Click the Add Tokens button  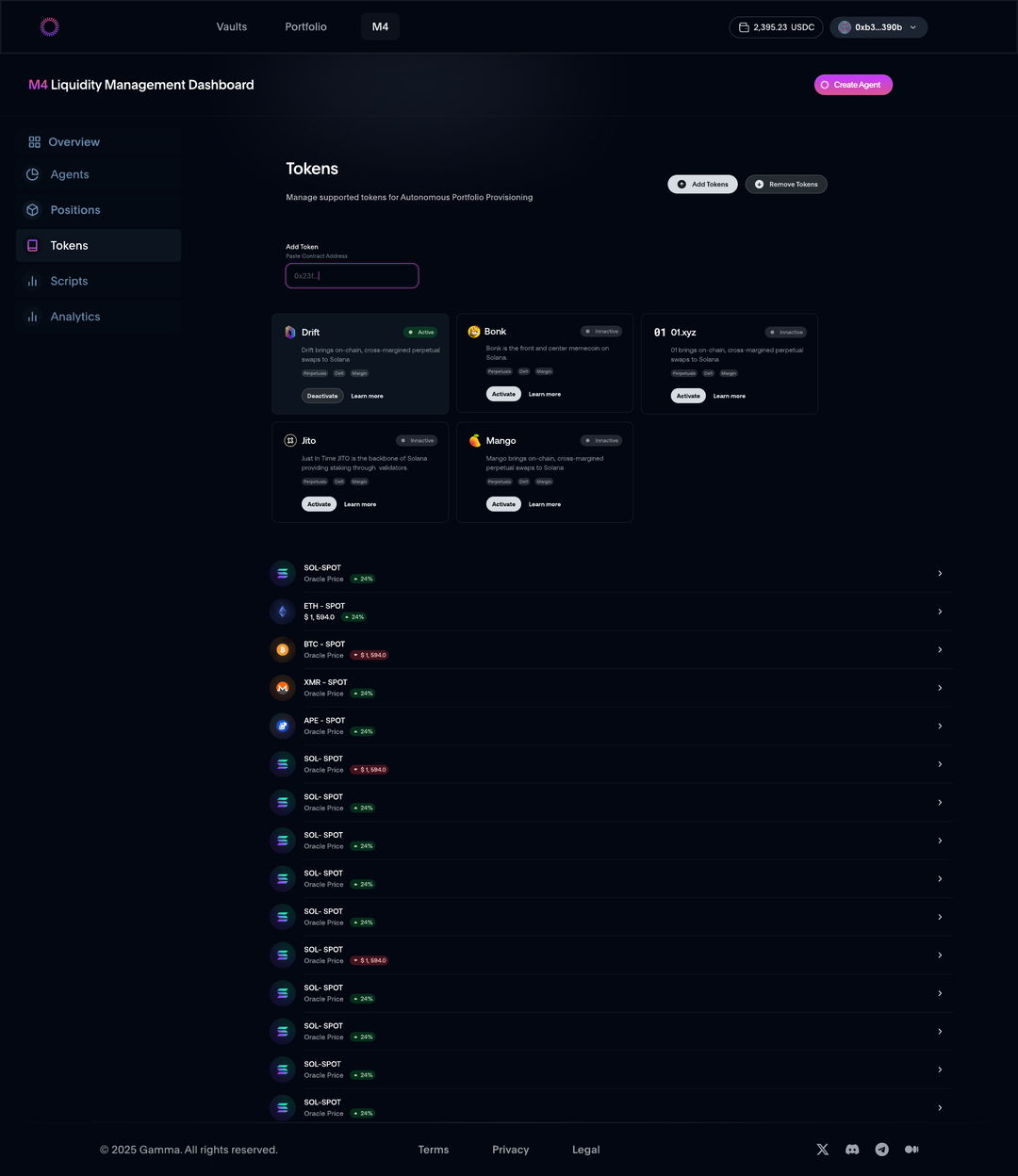(702, 184)
